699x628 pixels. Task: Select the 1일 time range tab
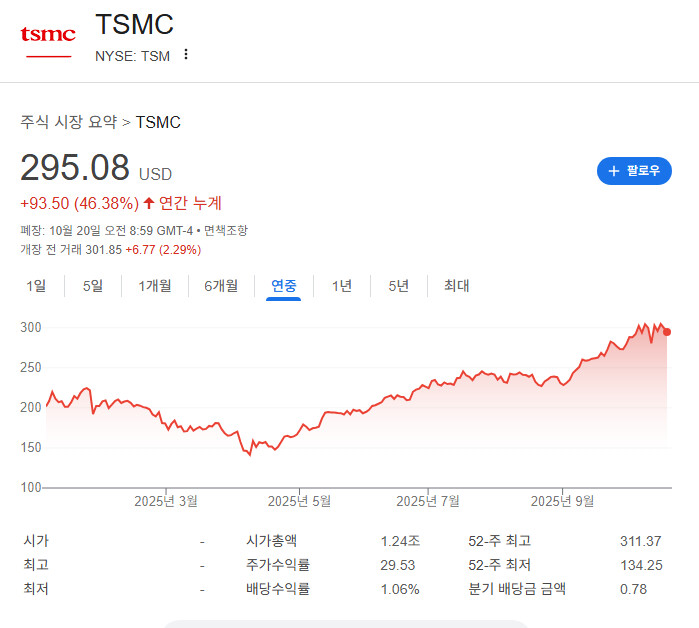tap(36, 286)
